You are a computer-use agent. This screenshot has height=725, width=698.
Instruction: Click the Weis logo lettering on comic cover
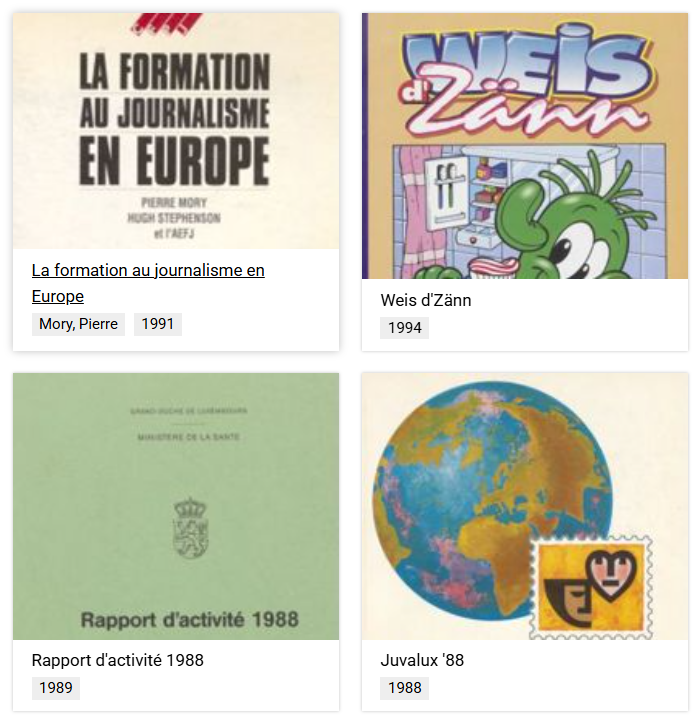click(x=527, y=62)
